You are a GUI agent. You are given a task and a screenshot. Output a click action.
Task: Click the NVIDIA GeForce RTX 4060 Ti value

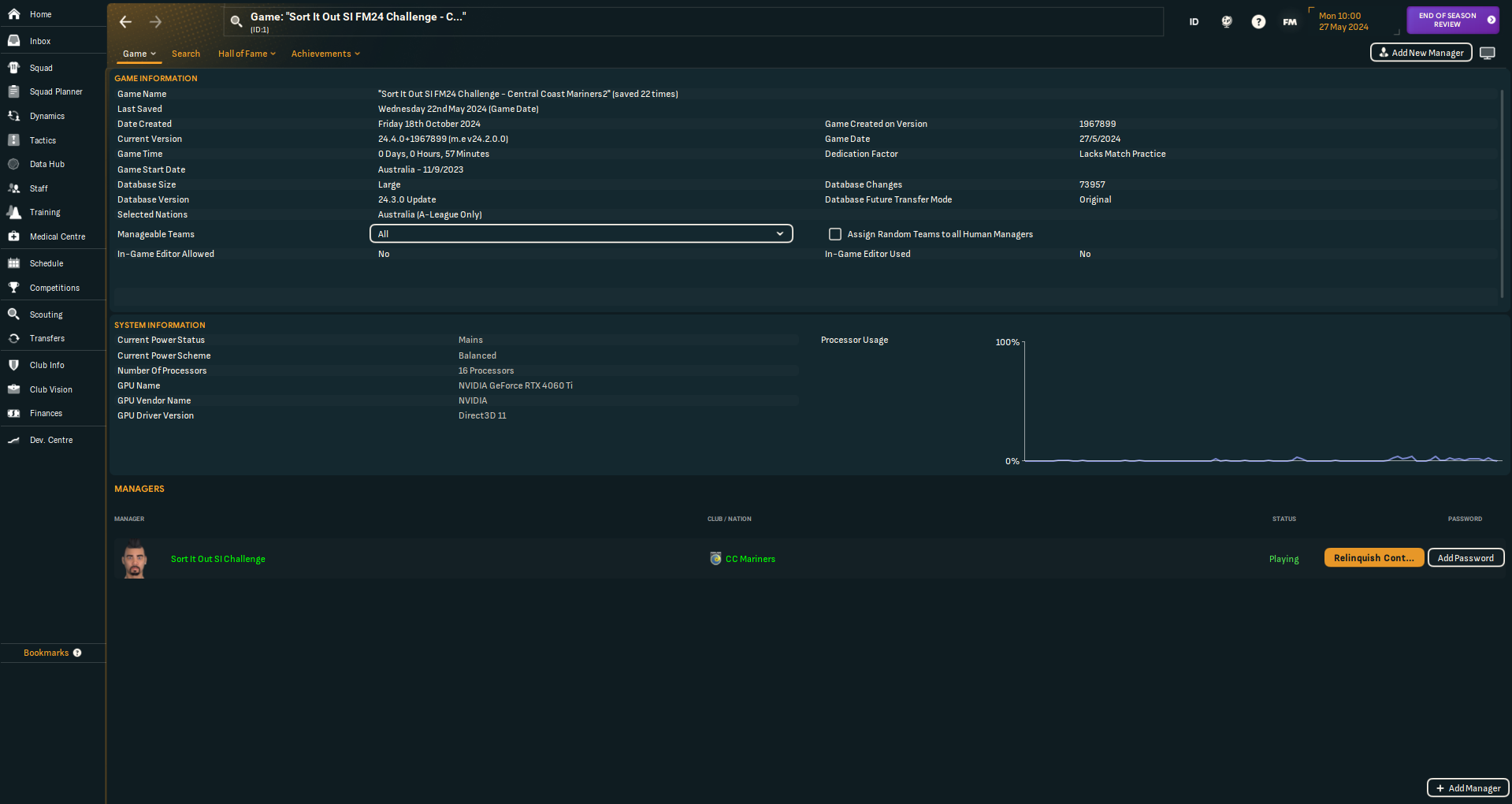[515, 385]
